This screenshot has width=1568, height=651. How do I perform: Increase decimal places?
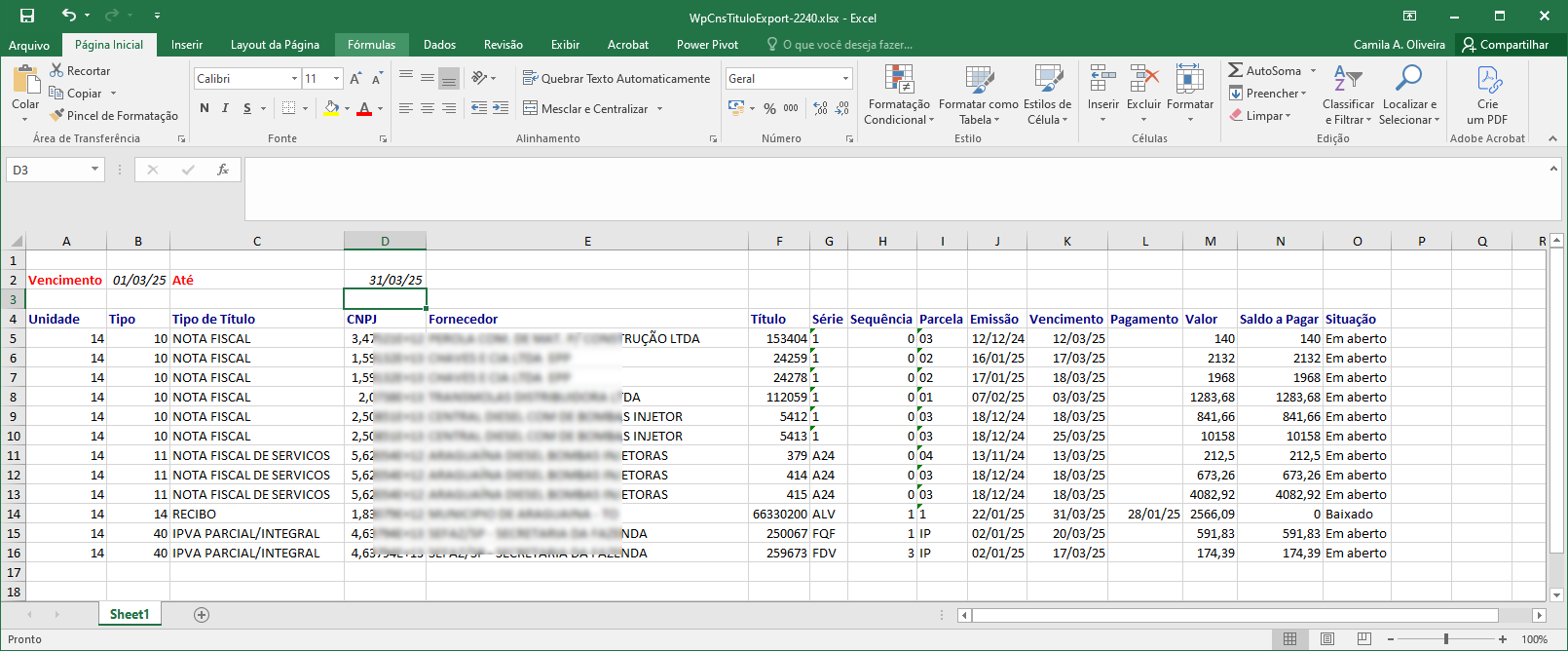click(821, 108)
